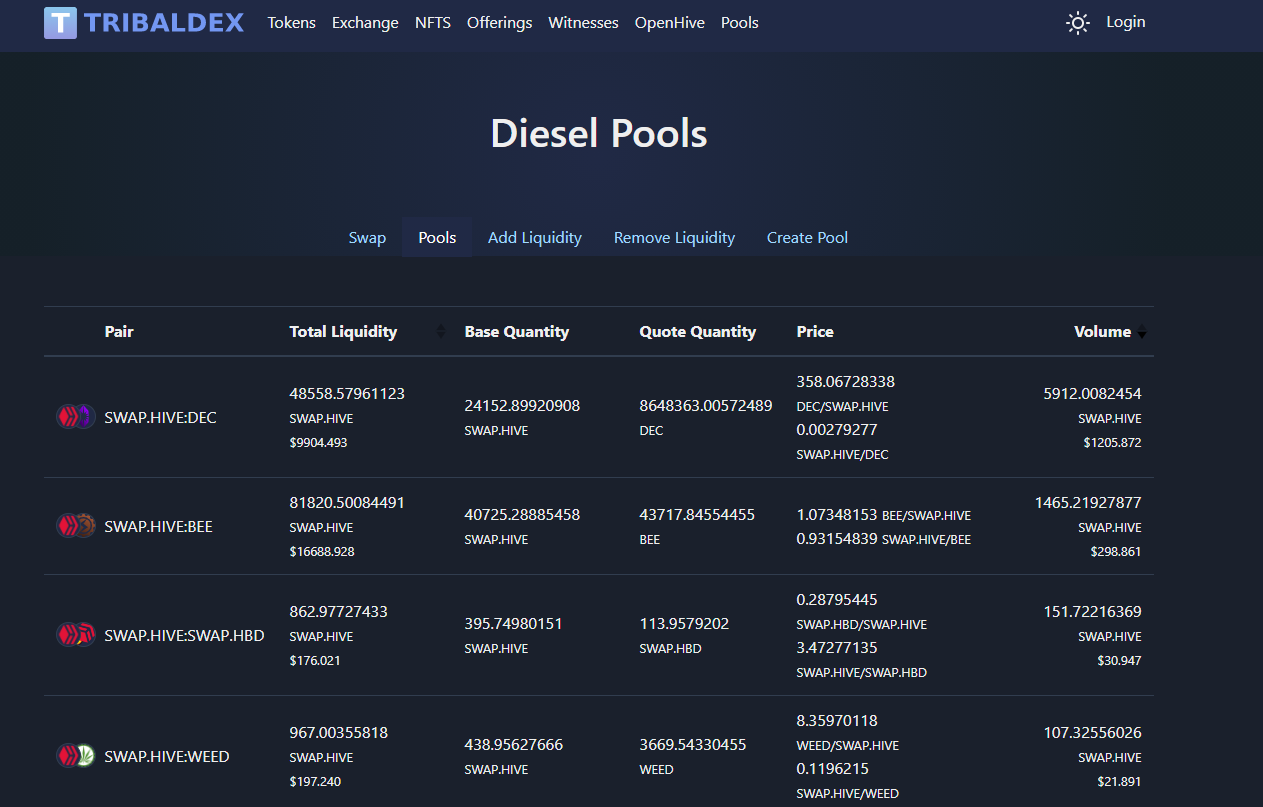
Task: Click base quantity 438.95627666
Action: click(x=513, y=745)
